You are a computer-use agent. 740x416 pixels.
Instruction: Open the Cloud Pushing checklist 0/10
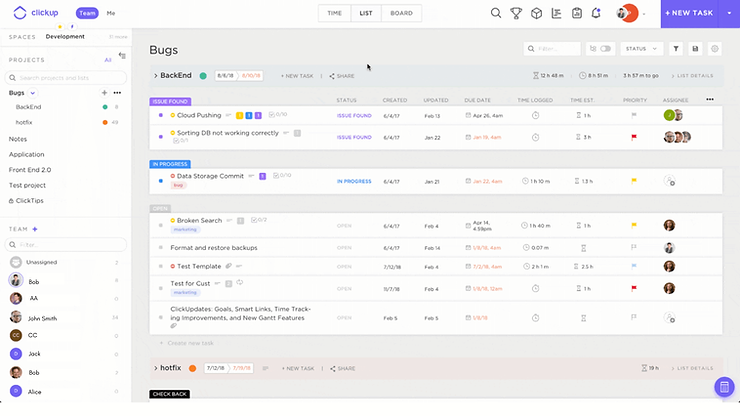point(278,114)
